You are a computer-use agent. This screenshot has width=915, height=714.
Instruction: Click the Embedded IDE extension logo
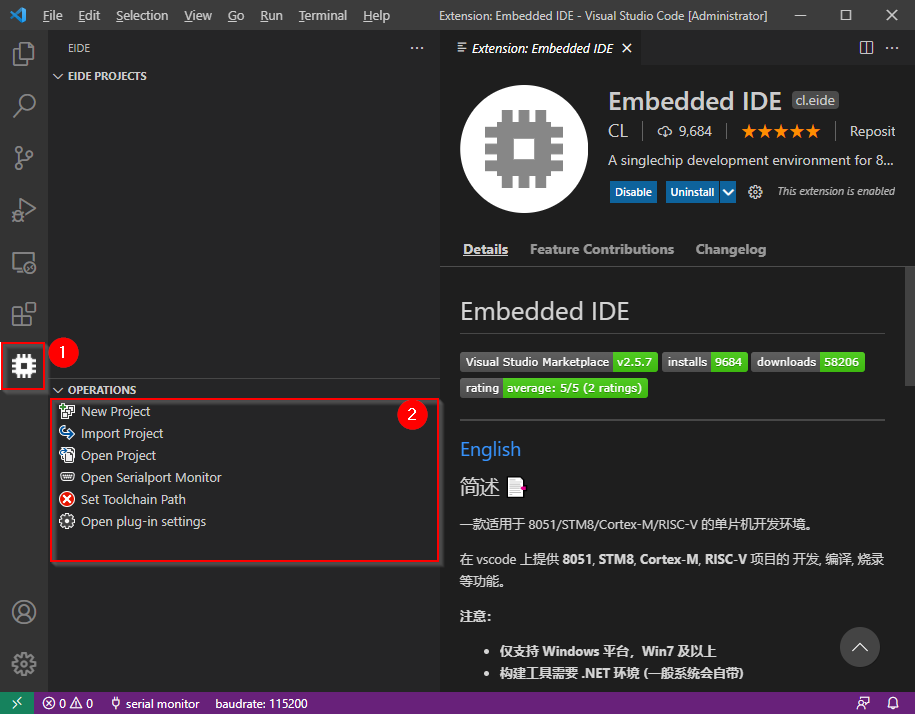(524, 149)
